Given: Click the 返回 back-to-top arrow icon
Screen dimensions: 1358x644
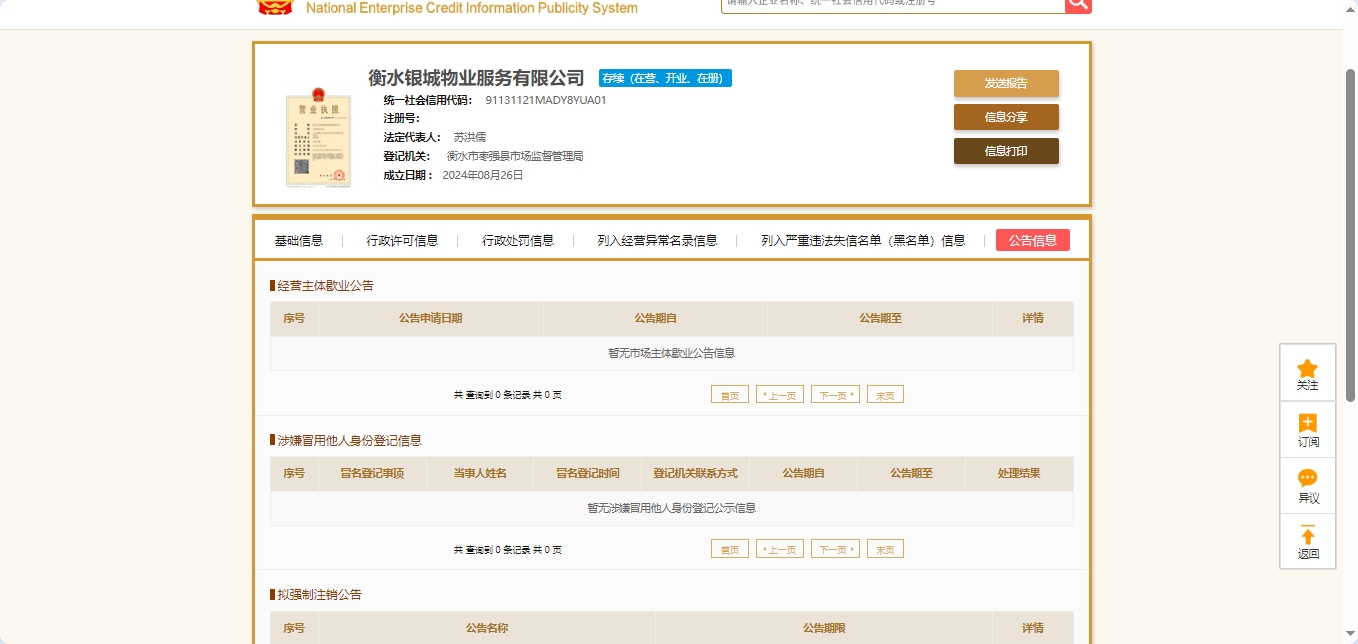Looking at the screenshot, I should [1307, 536].
